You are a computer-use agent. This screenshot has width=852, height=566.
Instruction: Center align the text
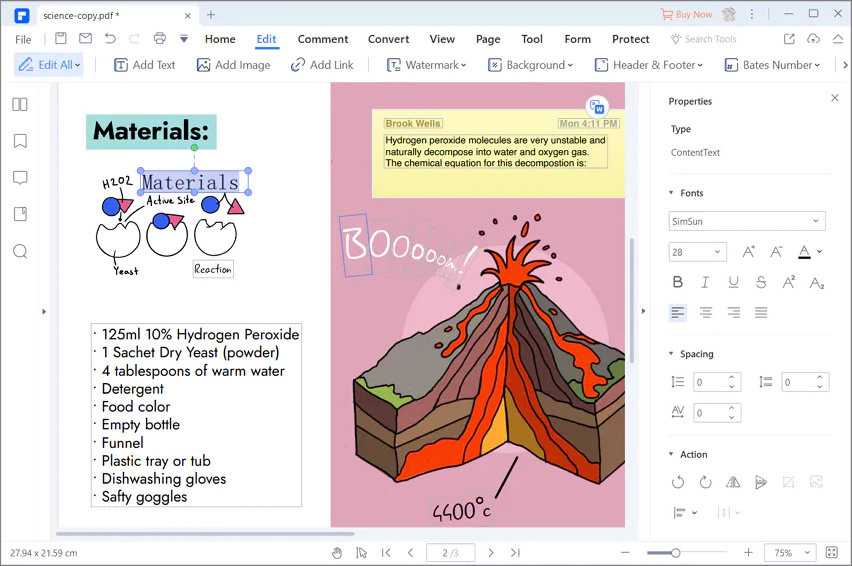(706, 312)
